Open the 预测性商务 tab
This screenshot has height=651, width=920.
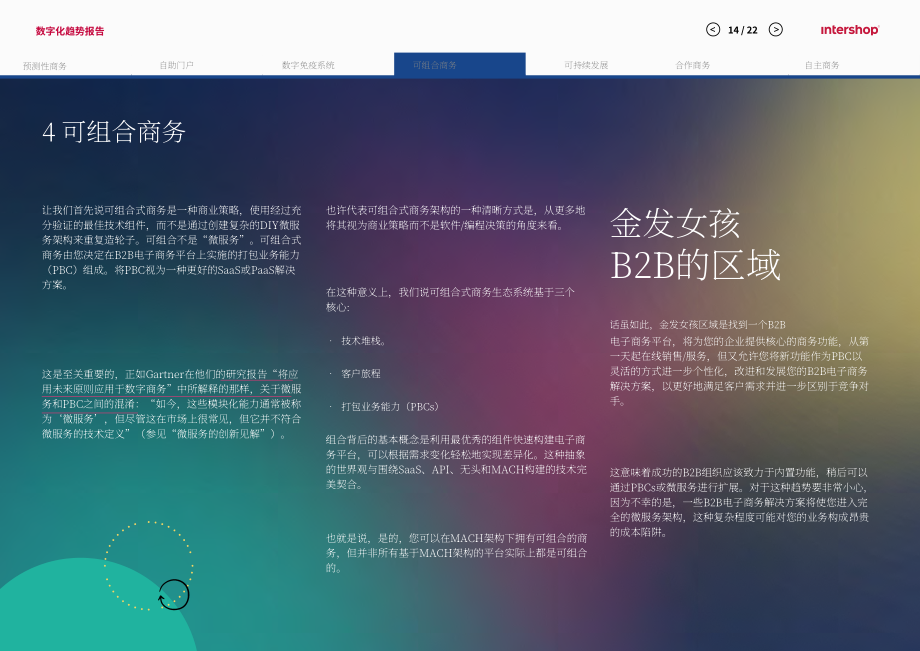(45, 66)
